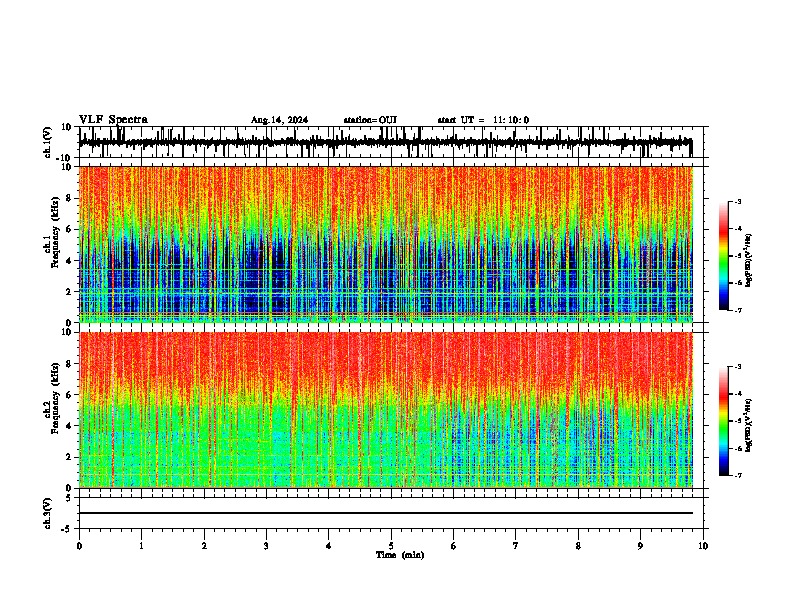Image resolution: width=792 pixels, height=612 pixels.
Task: Click the "ch.3(V)" bottom panel axis label
Action: click(48, 513)
